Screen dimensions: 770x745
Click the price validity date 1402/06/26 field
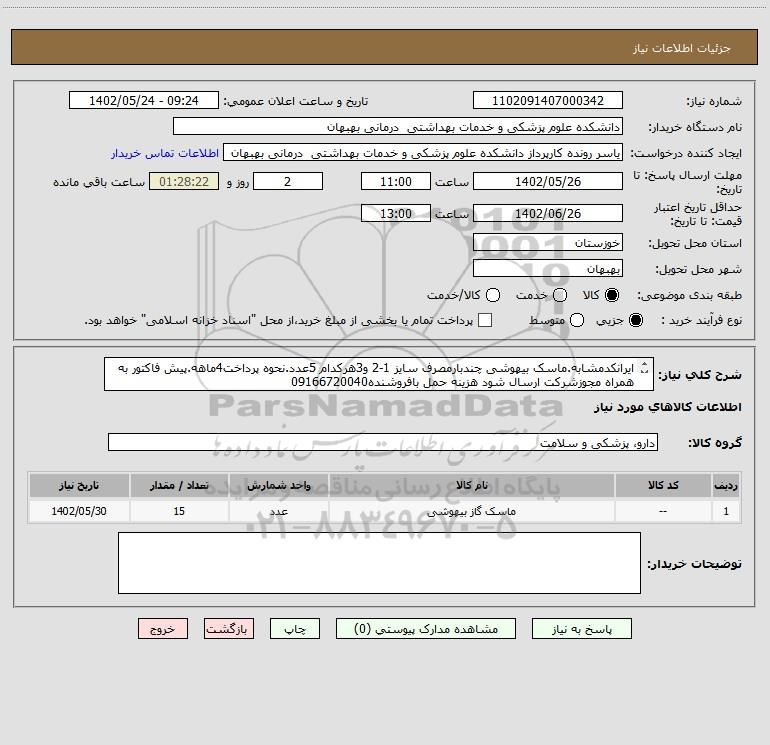(x=548, y=213)
